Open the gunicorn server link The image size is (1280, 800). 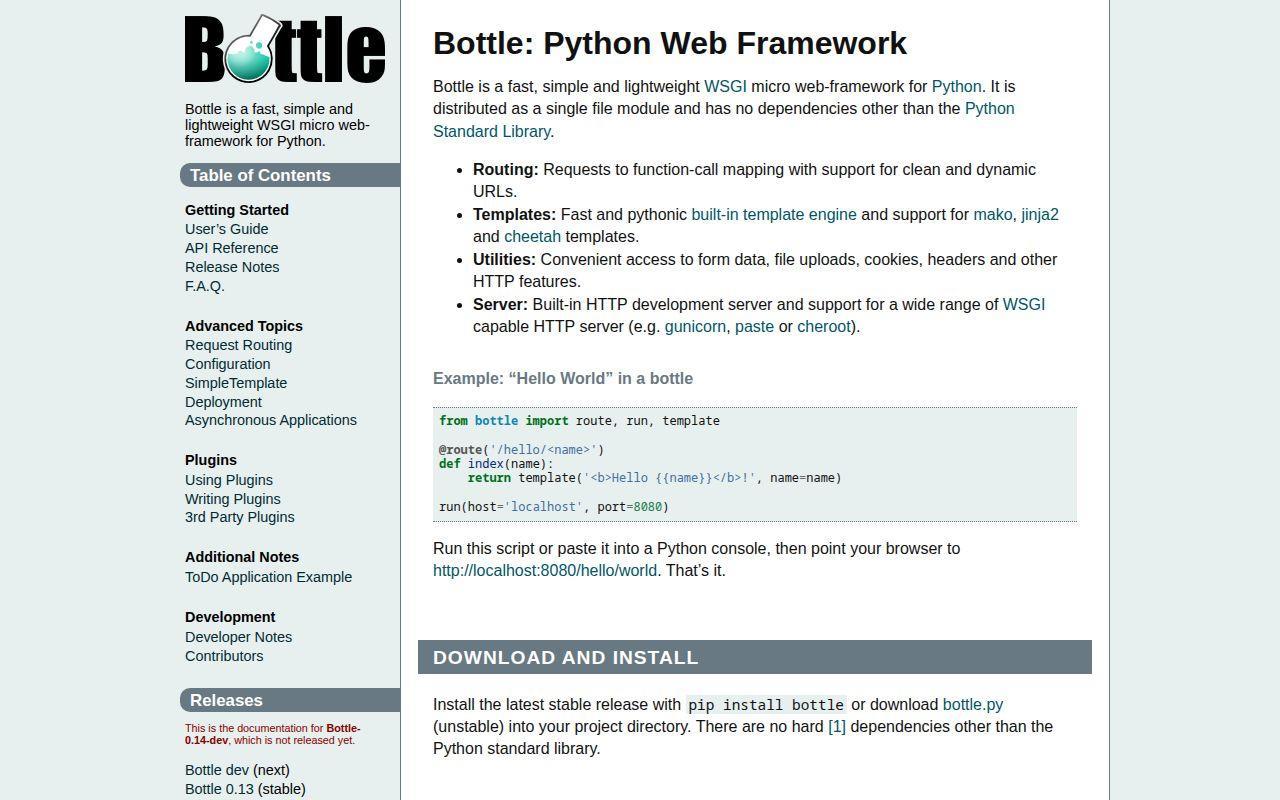(695, 327)
